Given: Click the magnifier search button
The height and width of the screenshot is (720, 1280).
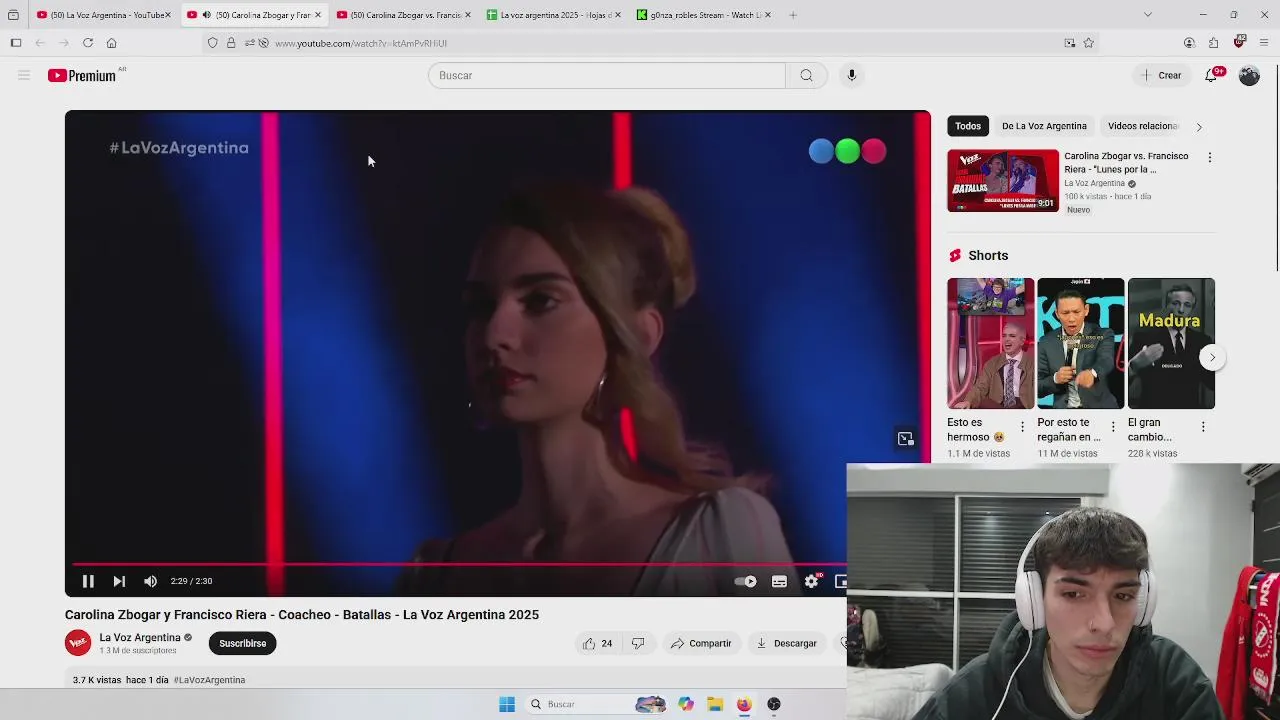Looking at the screenshot, I should point(806,75).
